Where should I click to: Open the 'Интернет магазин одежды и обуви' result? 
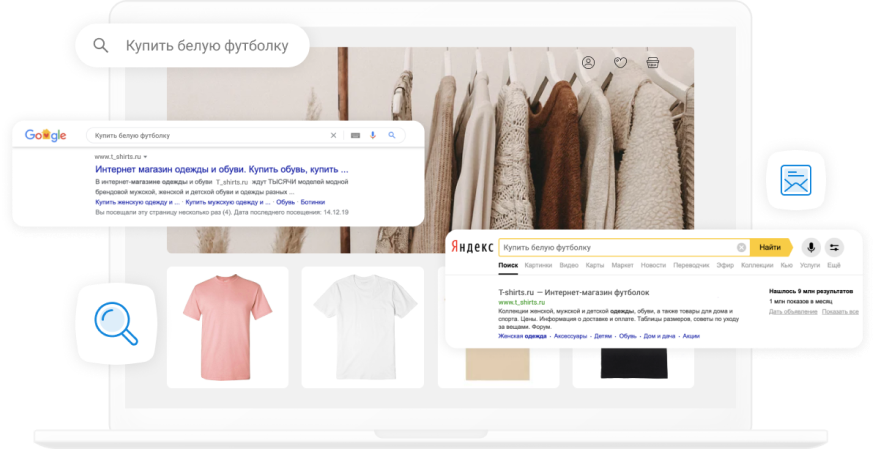point(221,169)
